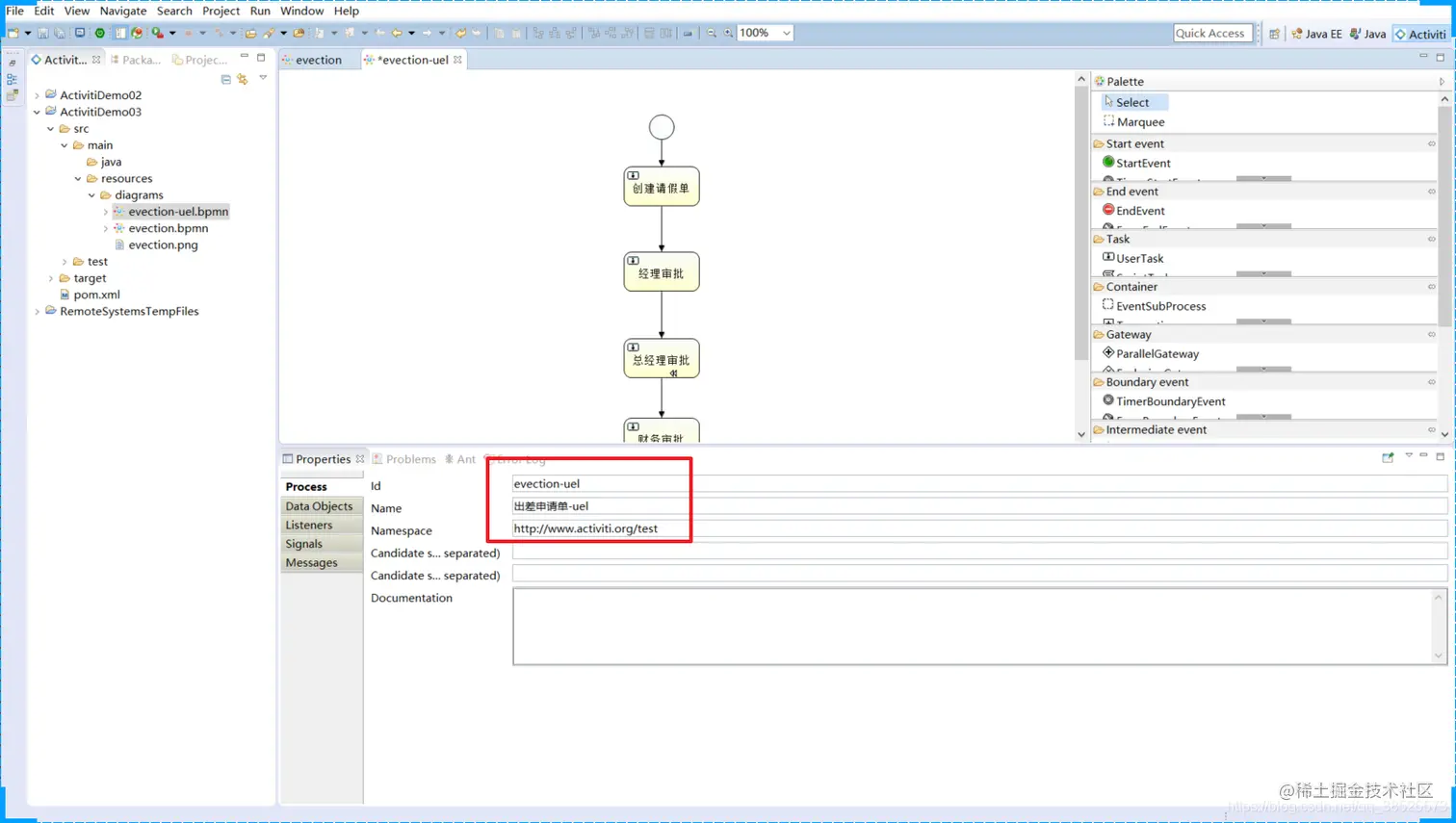Image resolution: width=1456 pixels, height=823 pixels.
Task: Open the Run menu
Action: pos(260,11)
